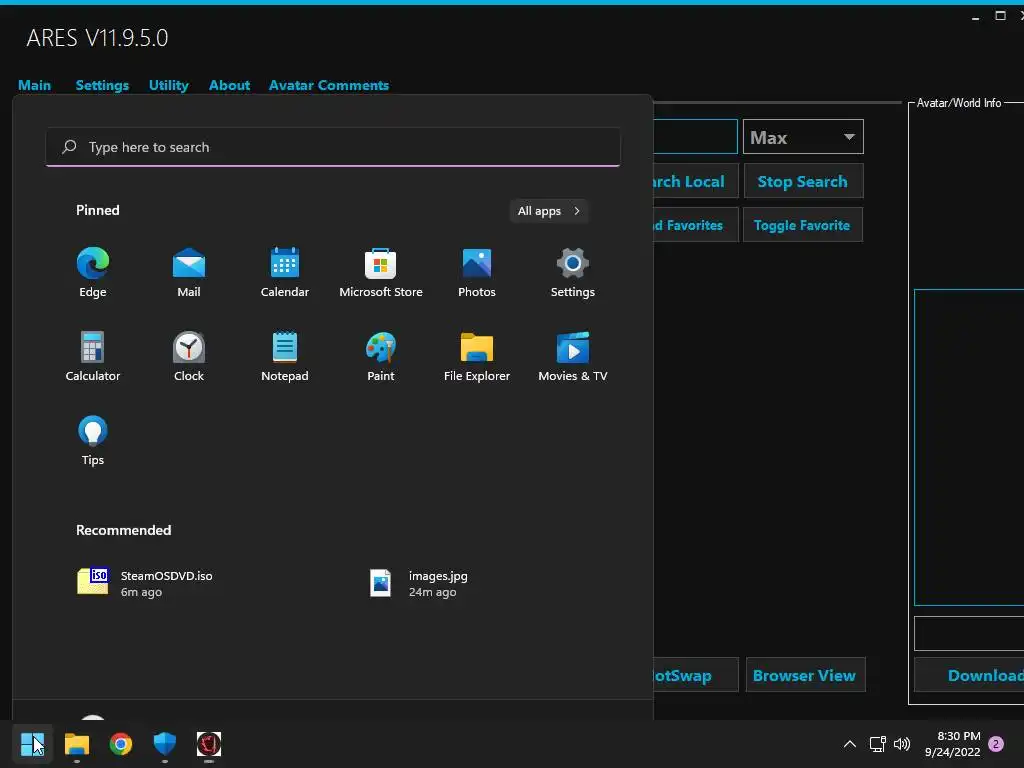The width and height of the screenshot is (1024, 768).
Task: Click the All apps button
Action: (549, 211)
